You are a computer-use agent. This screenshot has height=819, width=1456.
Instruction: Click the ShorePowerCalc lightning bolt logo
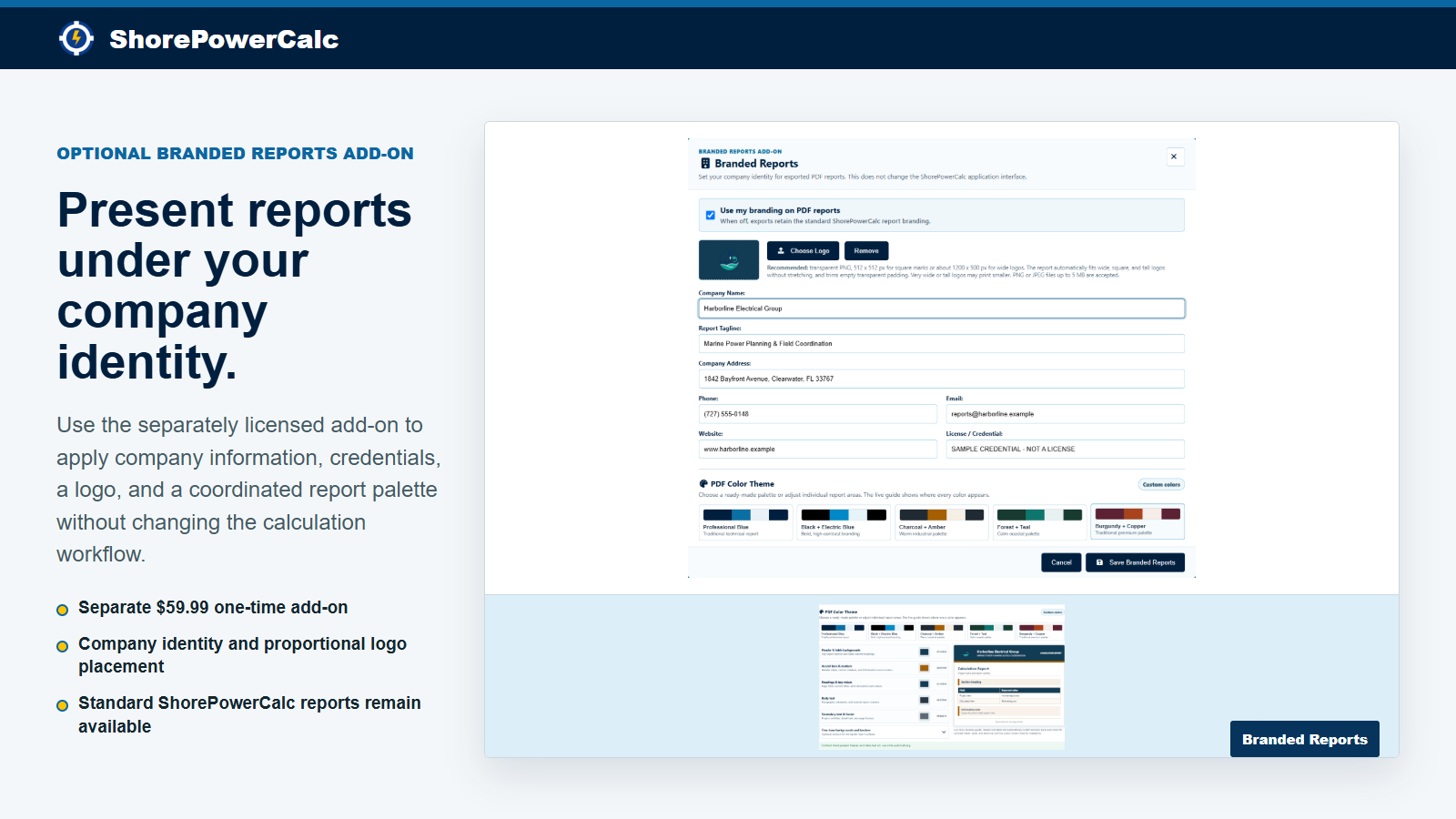76,38
